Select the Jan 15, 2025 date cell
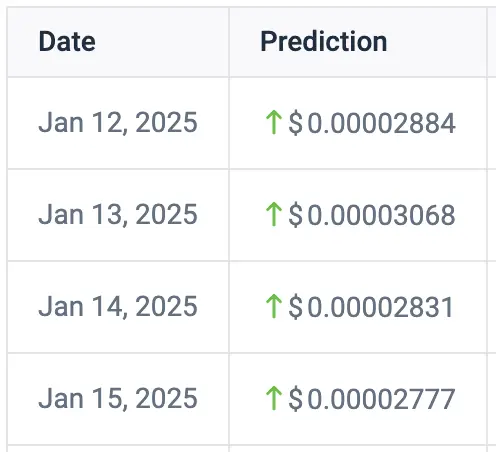 pyautogui.click(x=118, y=399)
